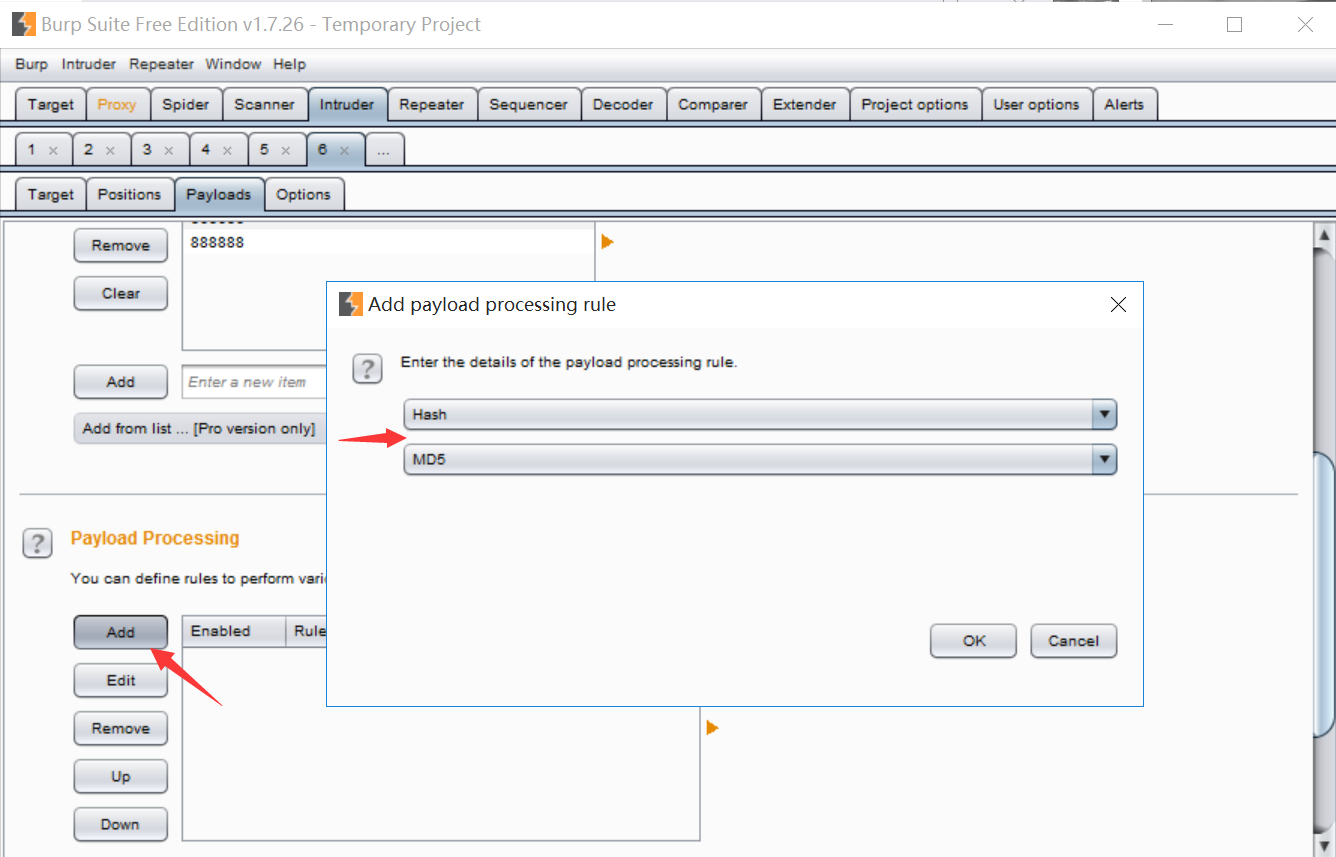Remove the selected processing rule
Image resolution: width=1336 pixels, height=857 pixels.
tap(120, 728)
